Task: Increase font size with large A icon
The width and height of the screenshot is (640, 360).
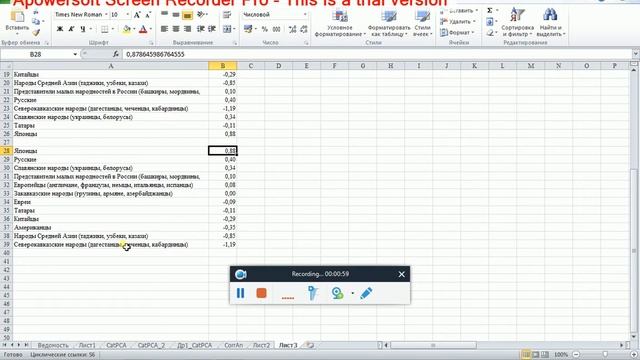Action: 137,15
